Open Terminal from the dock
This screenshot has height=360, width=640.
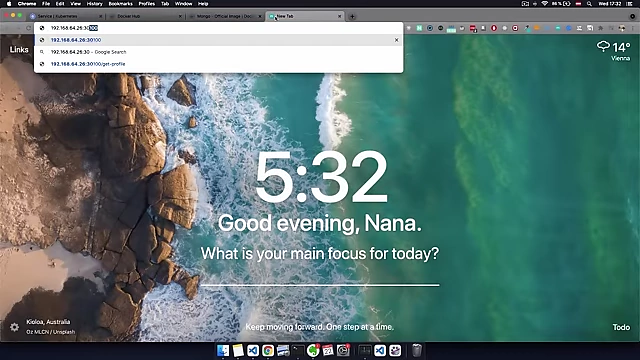[298, 350]
